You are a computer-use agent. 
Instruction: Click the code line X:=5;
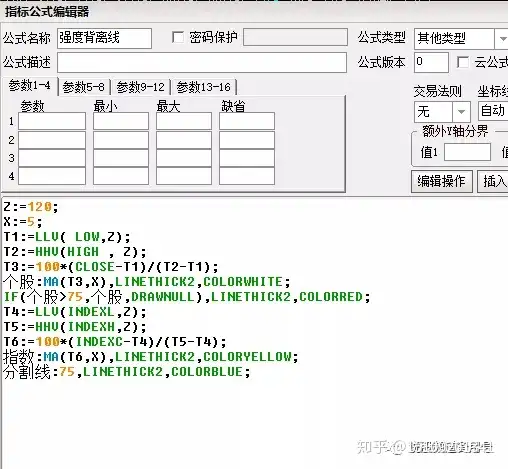[23, 222]
